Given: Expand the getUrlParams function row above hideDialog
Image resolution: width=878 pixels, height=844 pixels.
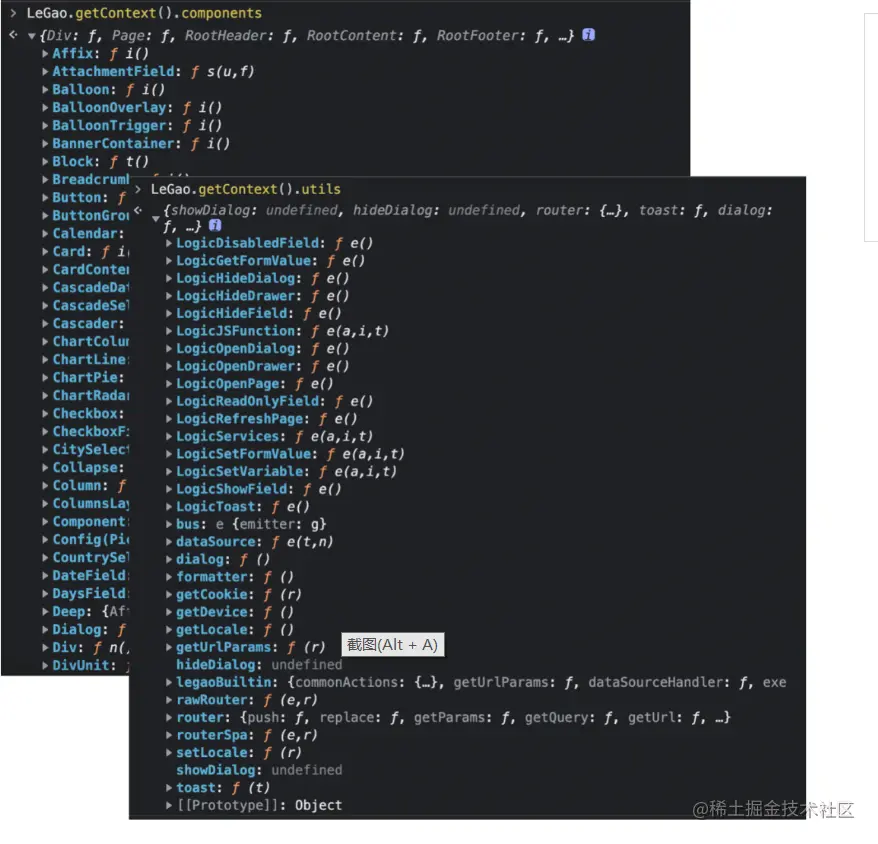Looking at the screenshot, I should pos(169,647).
